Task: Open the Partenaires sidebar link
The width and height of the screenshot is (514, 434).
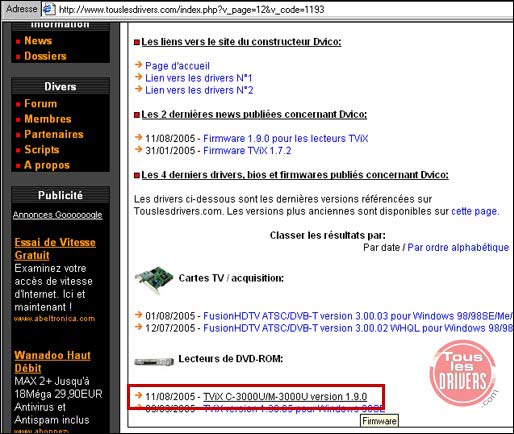Action: (x=54, y=134)
